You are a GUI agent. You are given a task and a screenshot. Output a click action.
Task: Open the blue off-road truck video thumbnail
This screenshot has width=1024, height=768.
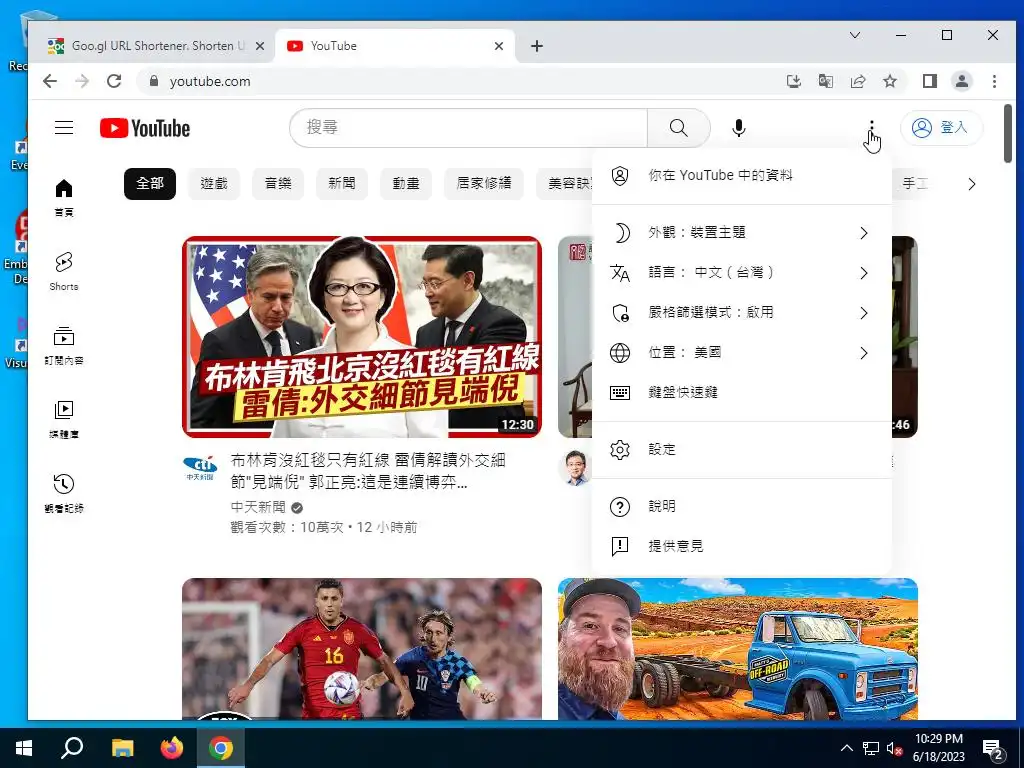[738, 648]
